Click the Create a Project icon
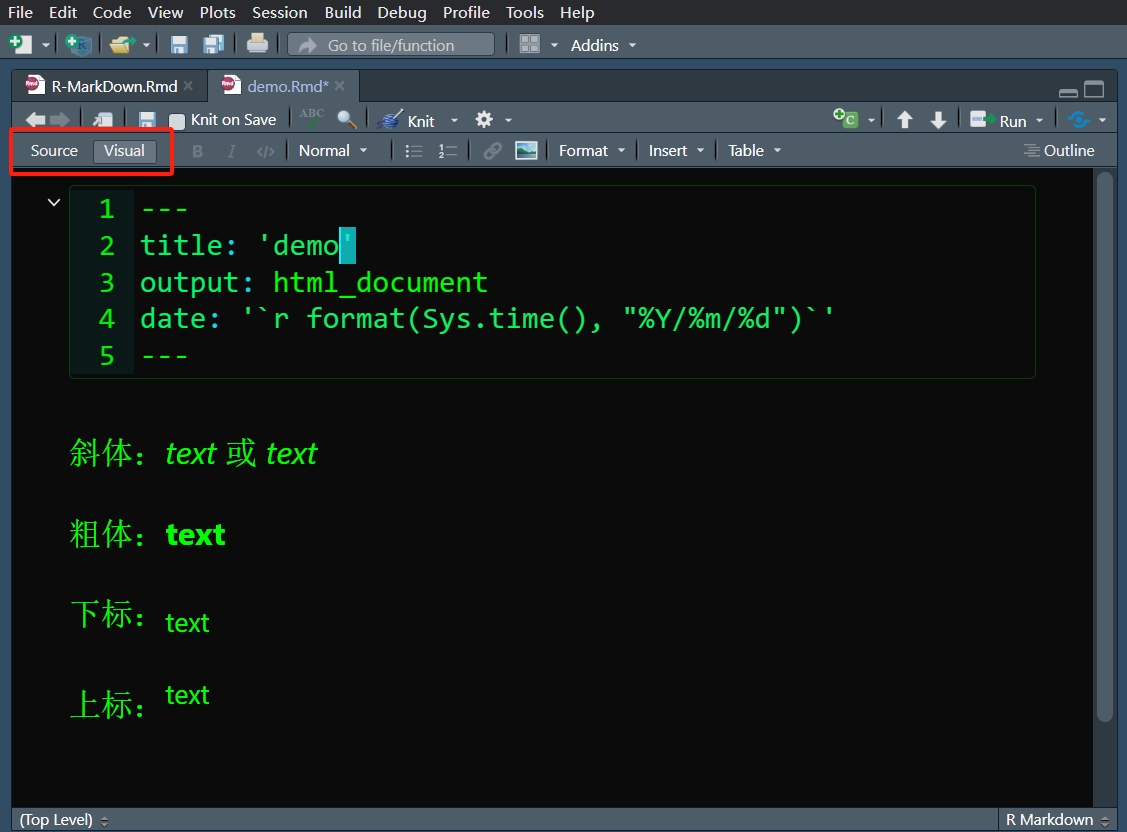This screenshot has height=832, width=1127. tap(78, 45)
